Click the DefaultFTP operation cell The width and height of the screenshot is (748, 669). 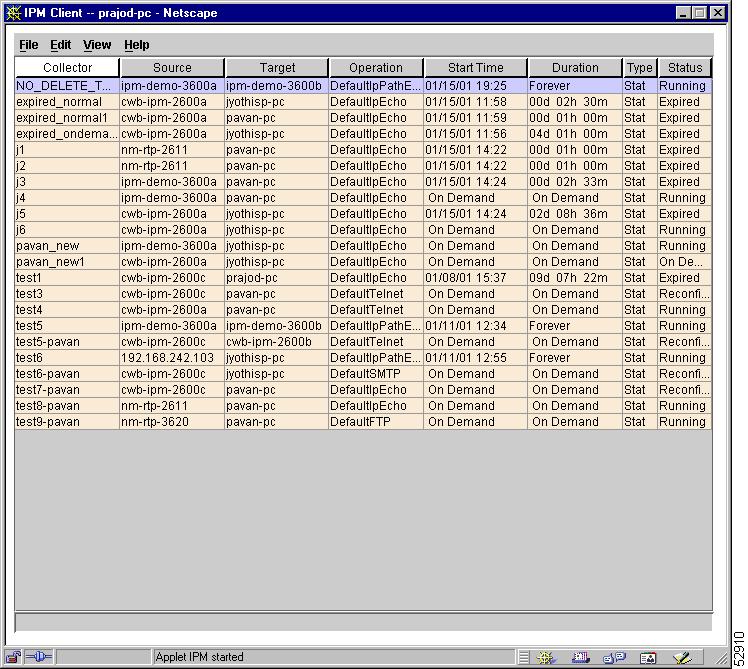376,422
